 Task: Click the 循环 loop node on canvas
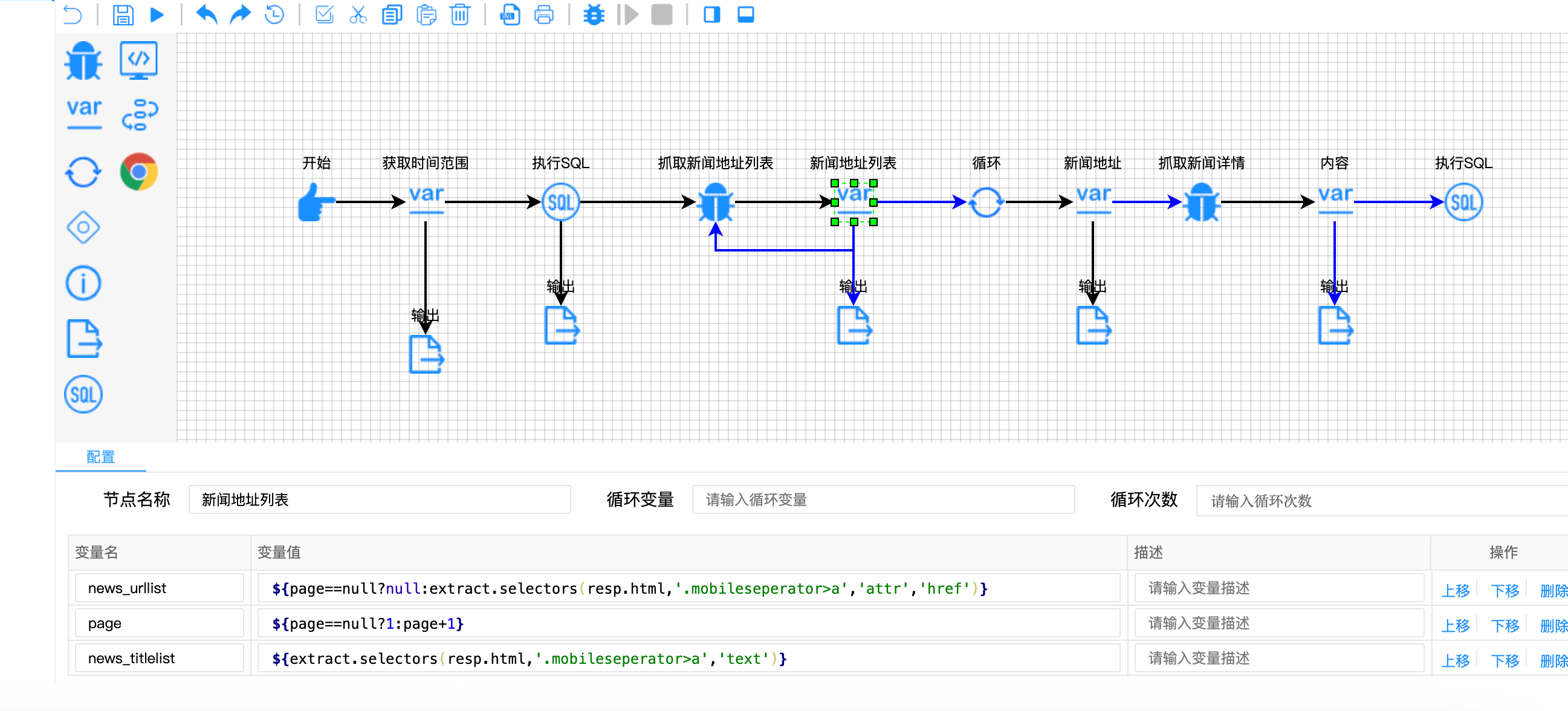point(985,202)
